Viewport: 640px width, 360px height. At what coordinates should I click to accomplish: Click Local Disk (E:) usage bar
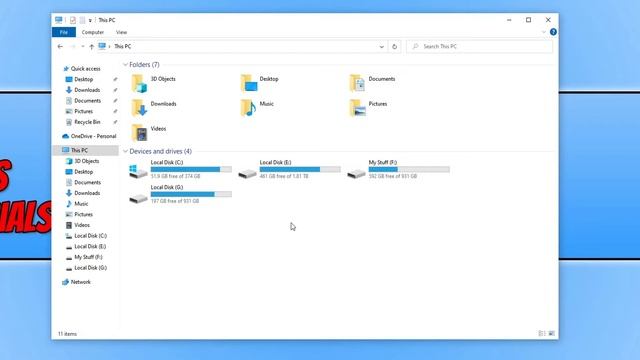click(300, 169)
